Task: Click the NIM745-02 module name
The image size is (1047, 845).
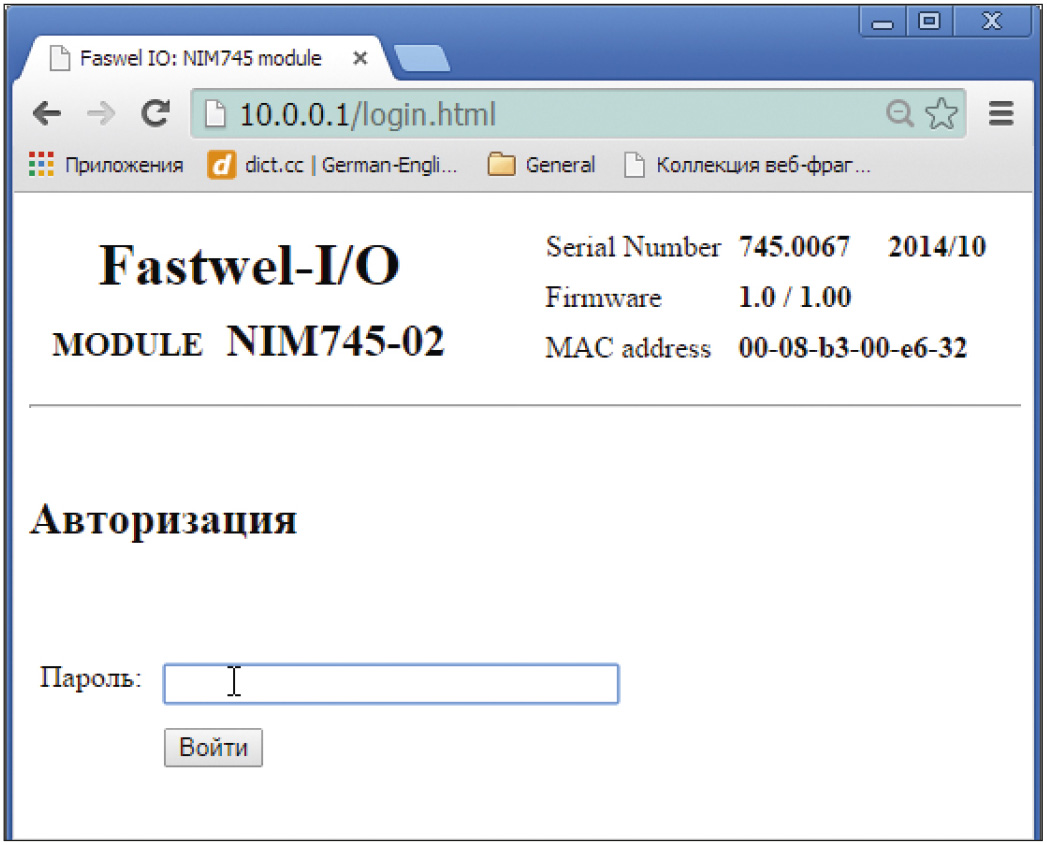Action: (x=335, y=341)
